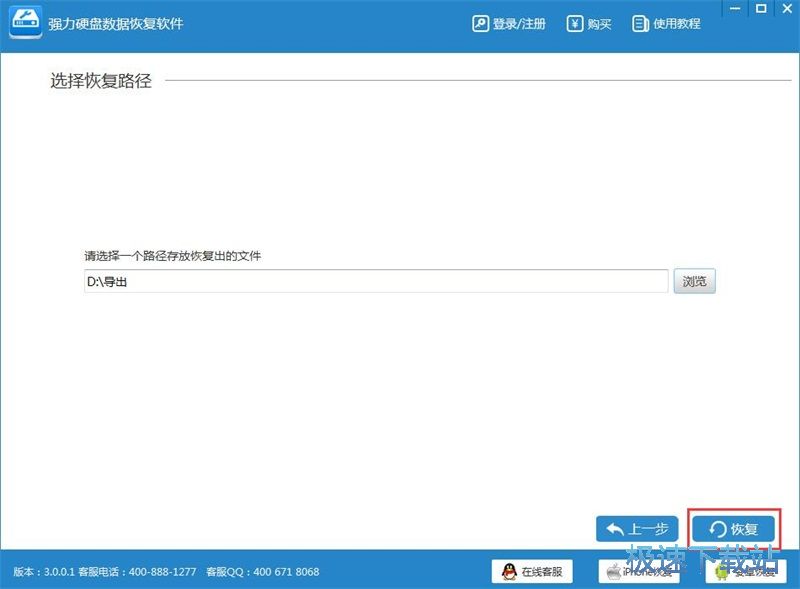Click the 浏览 browse button

pyautogui.click(x=694, y=281)
